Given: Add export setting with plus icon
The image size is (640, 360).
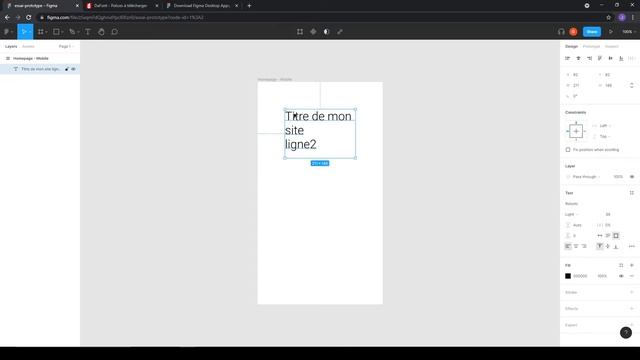Looking at the screenshot, I should click(x=632, y=325).
